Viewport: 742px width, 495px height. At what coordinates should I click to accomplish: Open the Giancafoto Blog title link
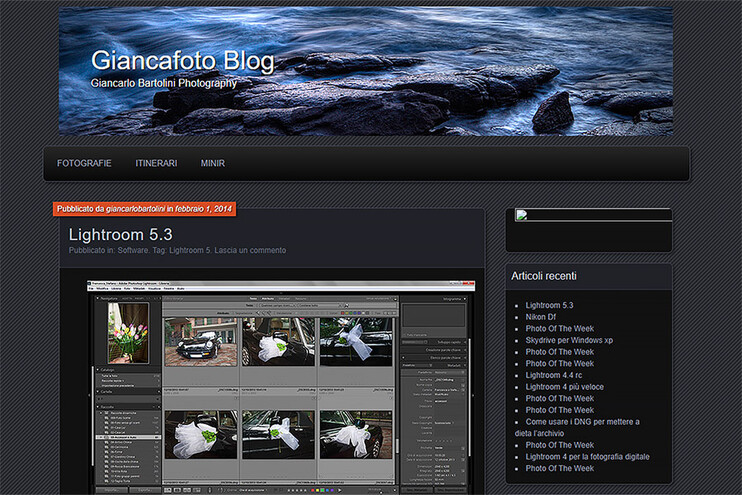183,61
